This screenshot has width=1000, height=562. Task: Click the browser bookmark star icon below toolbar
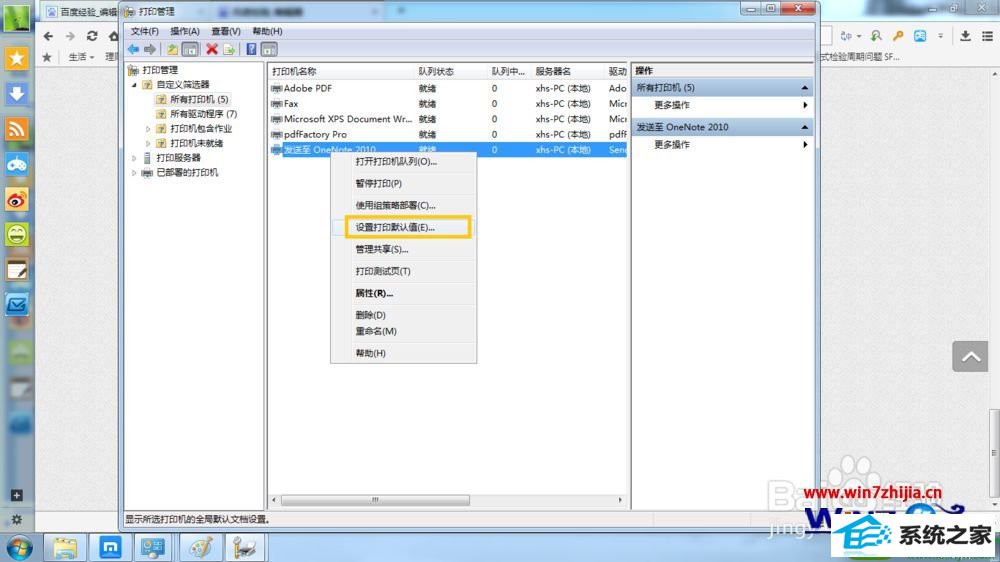pyautogui.click(x=47, y=57)
